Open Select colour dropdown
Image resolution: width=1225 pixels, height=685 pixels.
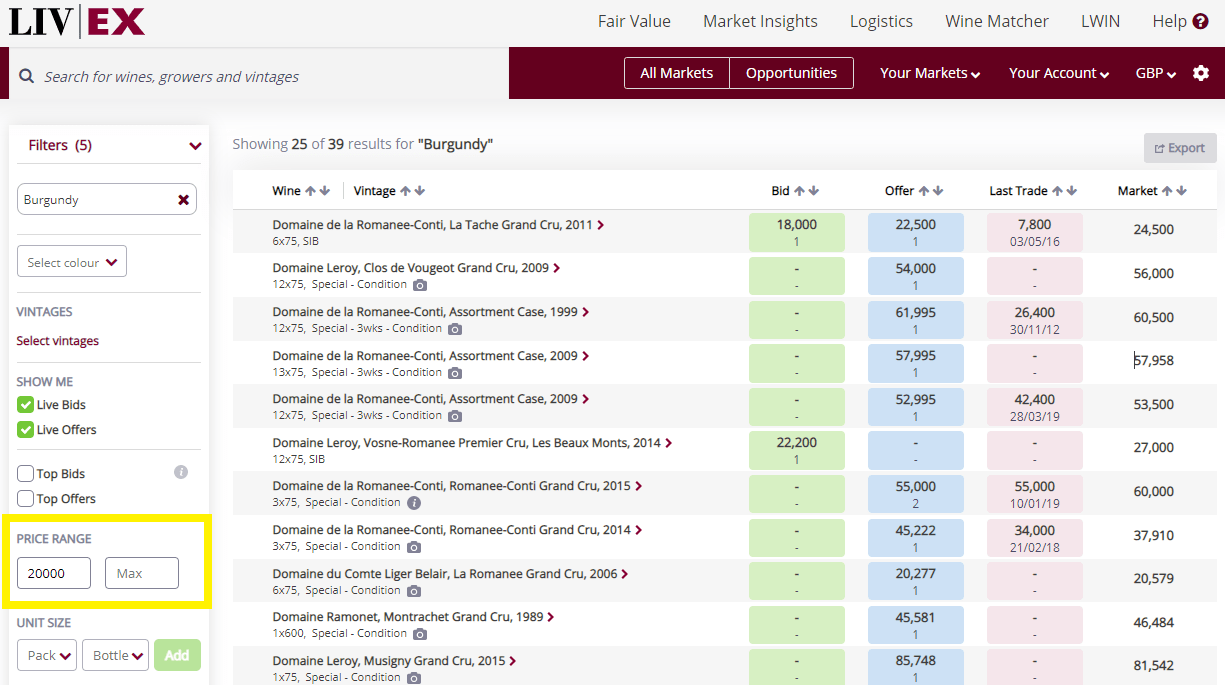click(x=72, y=262)
